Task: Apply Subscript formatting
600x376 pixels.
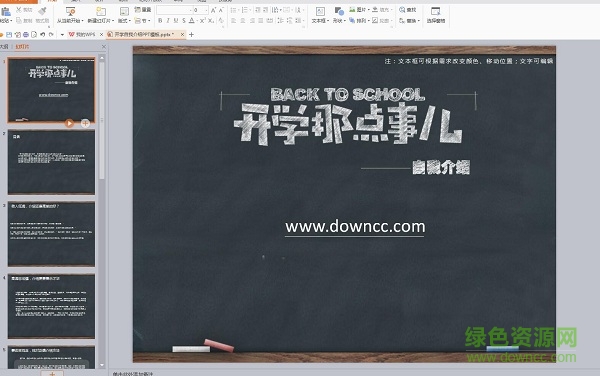Action: 211,21
